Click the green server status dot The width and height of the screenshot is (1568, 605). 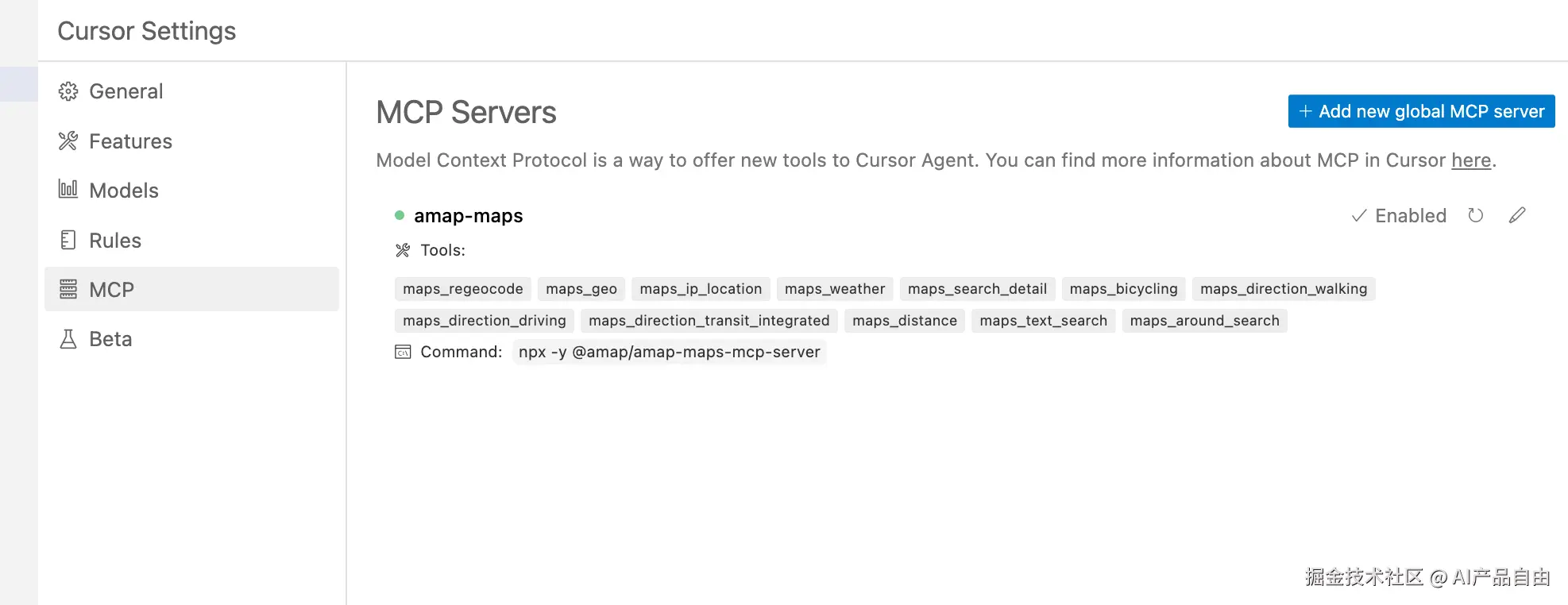point(400,215)
